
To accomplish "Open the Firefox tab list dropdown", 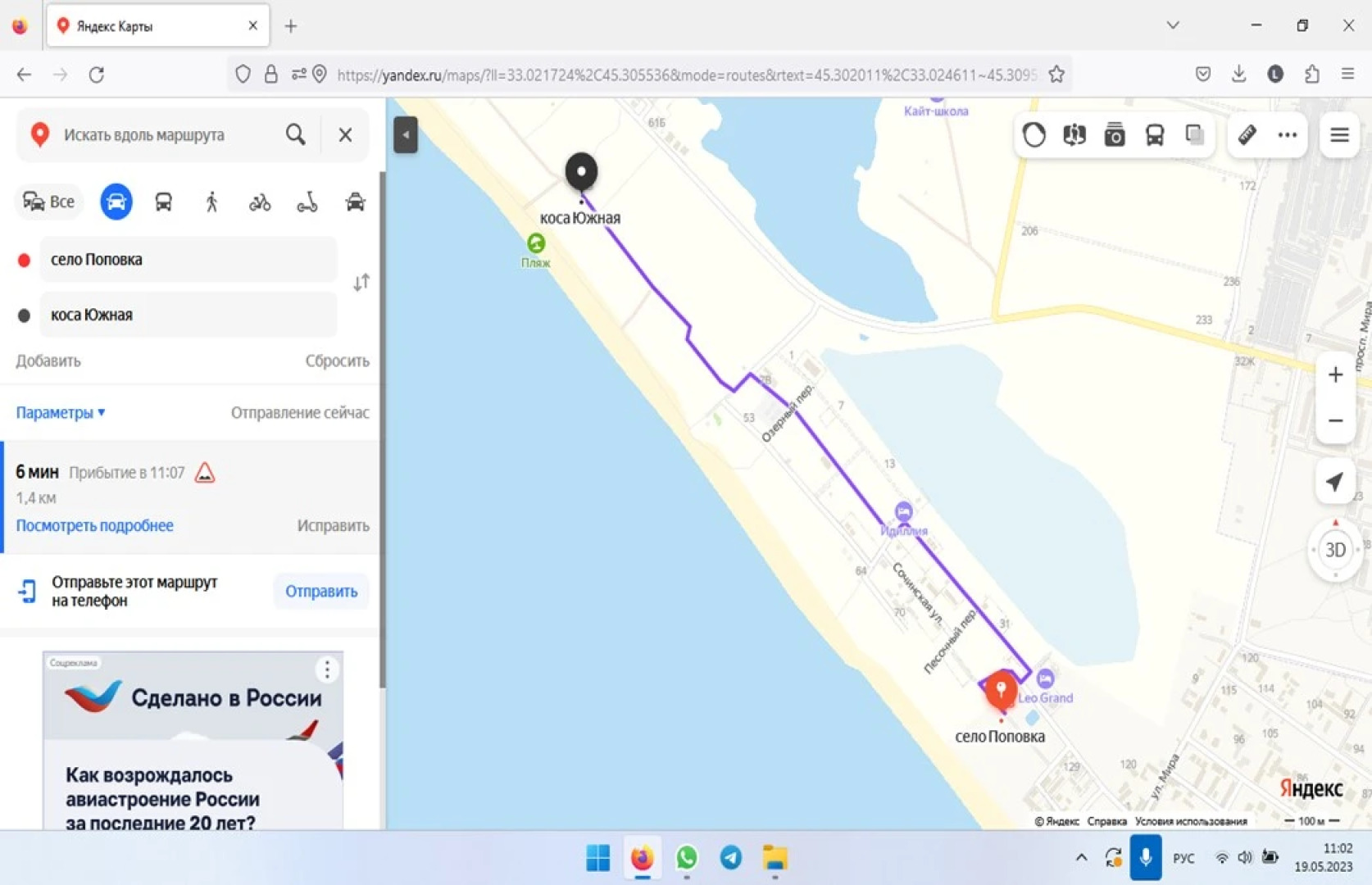I will [x=1173, y=25].
